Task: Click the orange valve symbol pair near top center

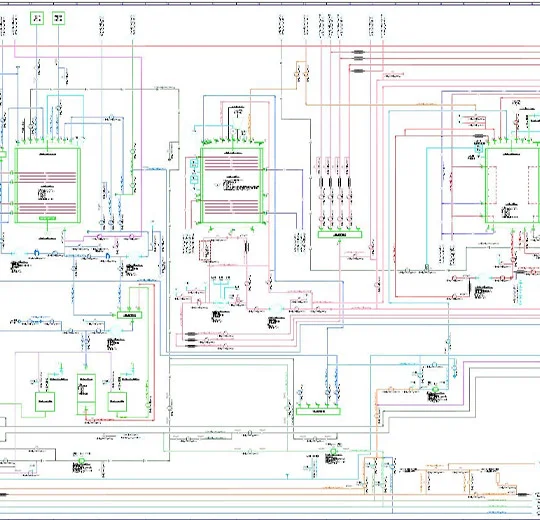Action: coord(302,74)
